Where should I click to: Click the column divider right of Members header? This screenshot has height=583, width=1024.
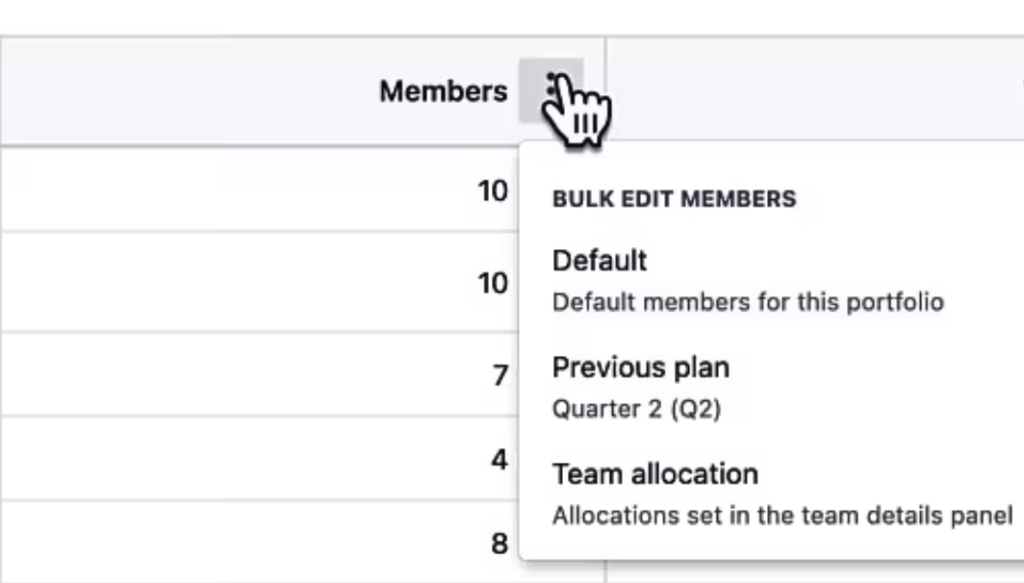point(605,89)
